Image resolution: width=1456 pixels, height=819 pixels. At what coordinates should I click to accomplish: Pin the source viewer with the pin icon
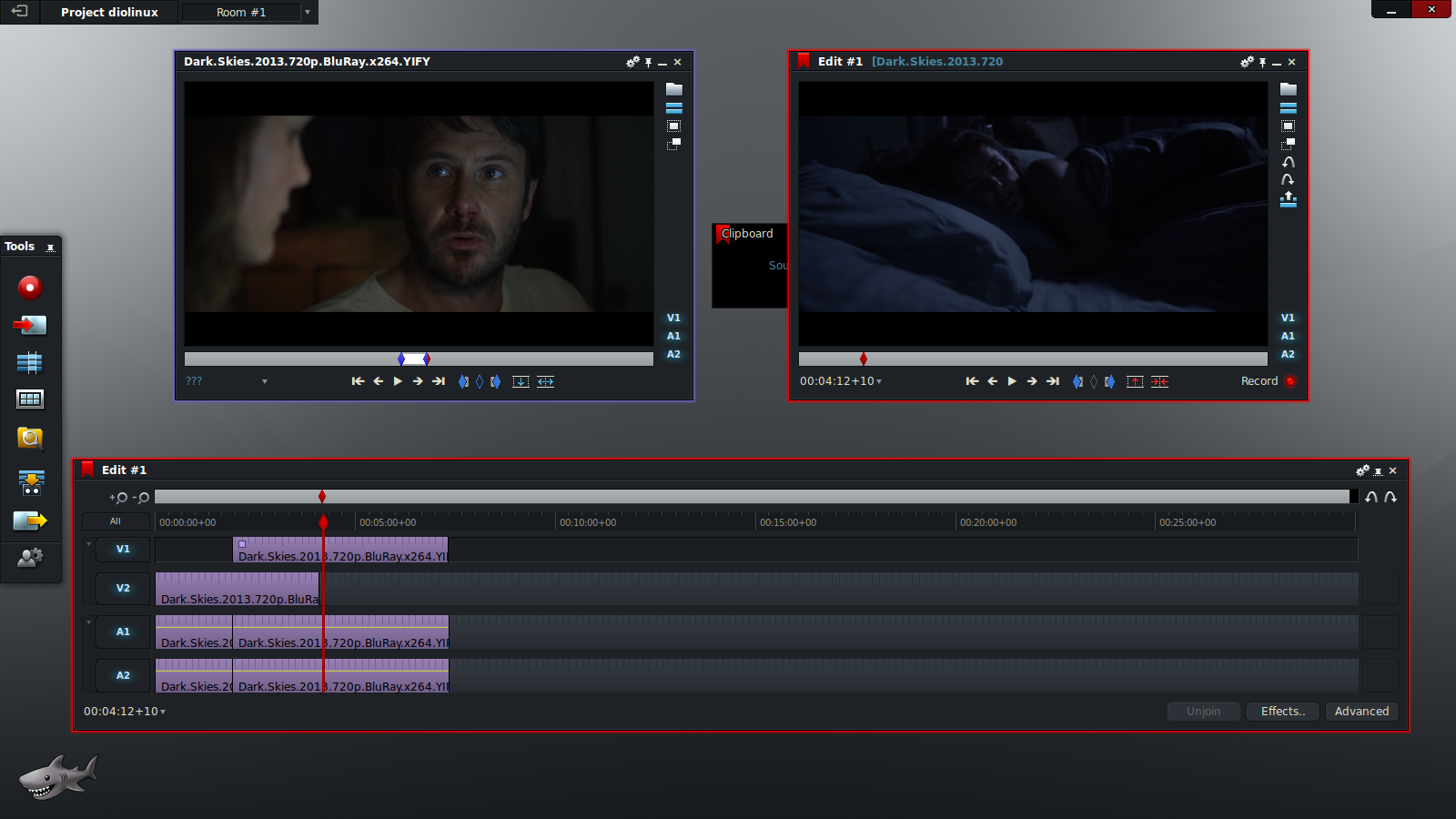[648, 62]
